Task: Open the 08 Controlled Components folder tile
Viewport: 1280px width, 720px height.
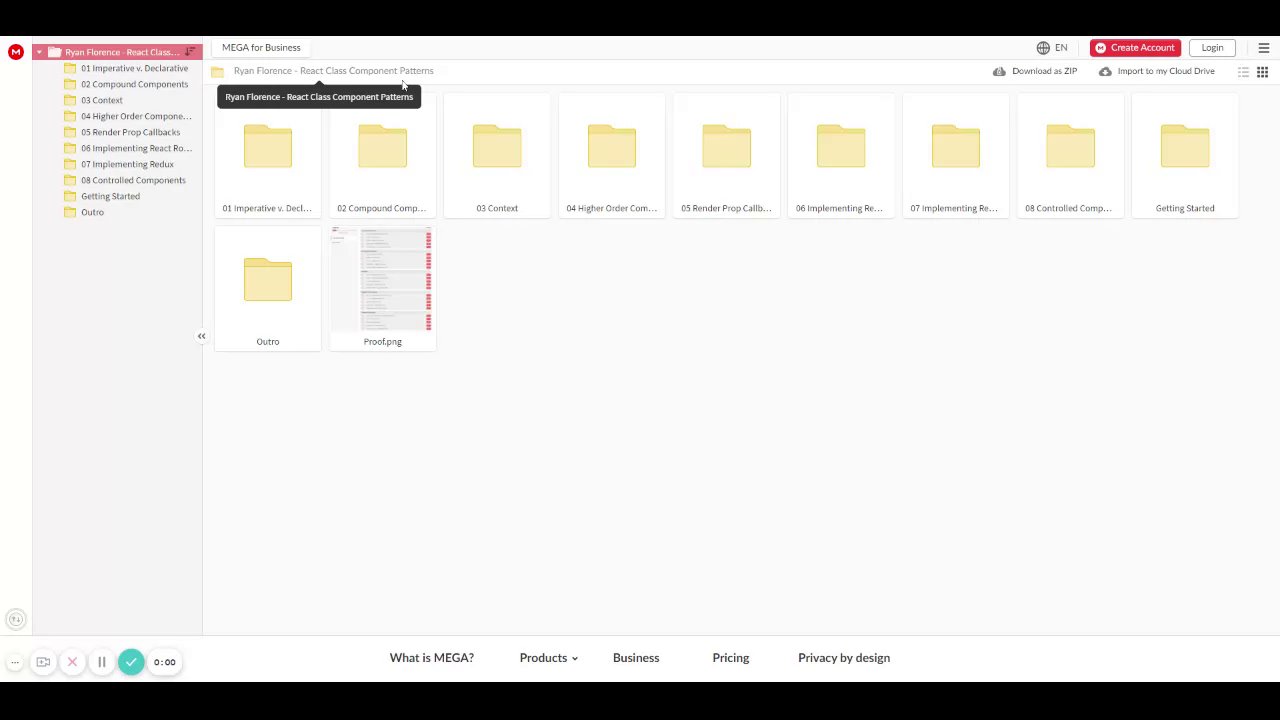Action: click(x=1070, y=156)
